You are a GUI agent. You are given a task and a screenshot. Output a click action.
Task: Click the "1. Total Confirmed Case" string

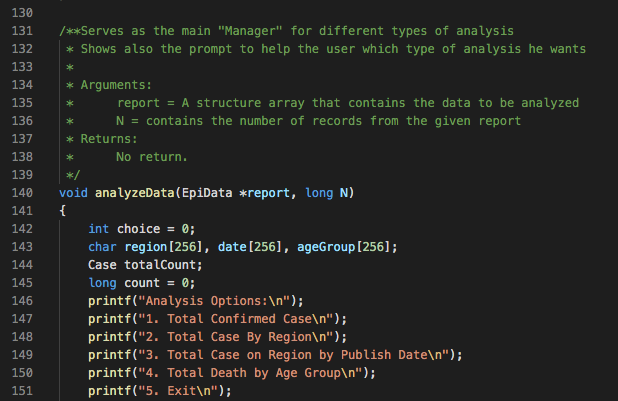click(x=236, y=319)
